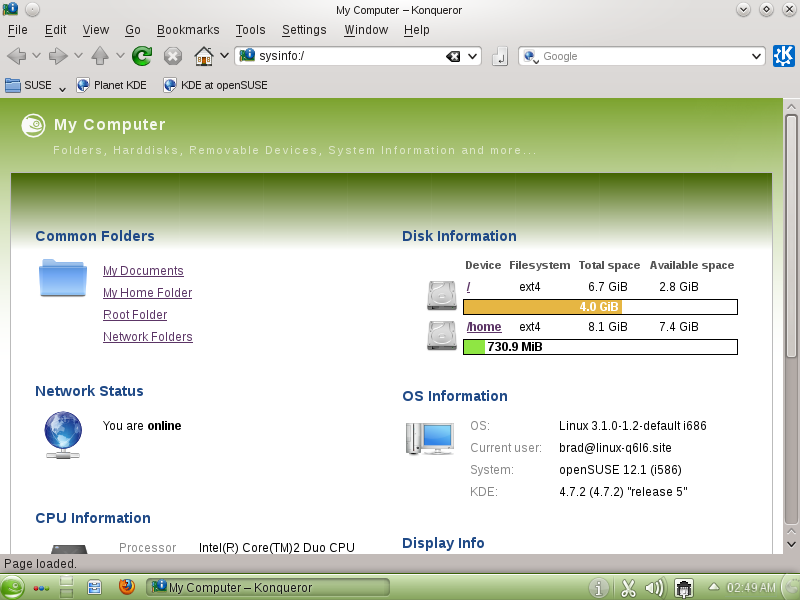Launch Firefox from the panel

(127, 587)
